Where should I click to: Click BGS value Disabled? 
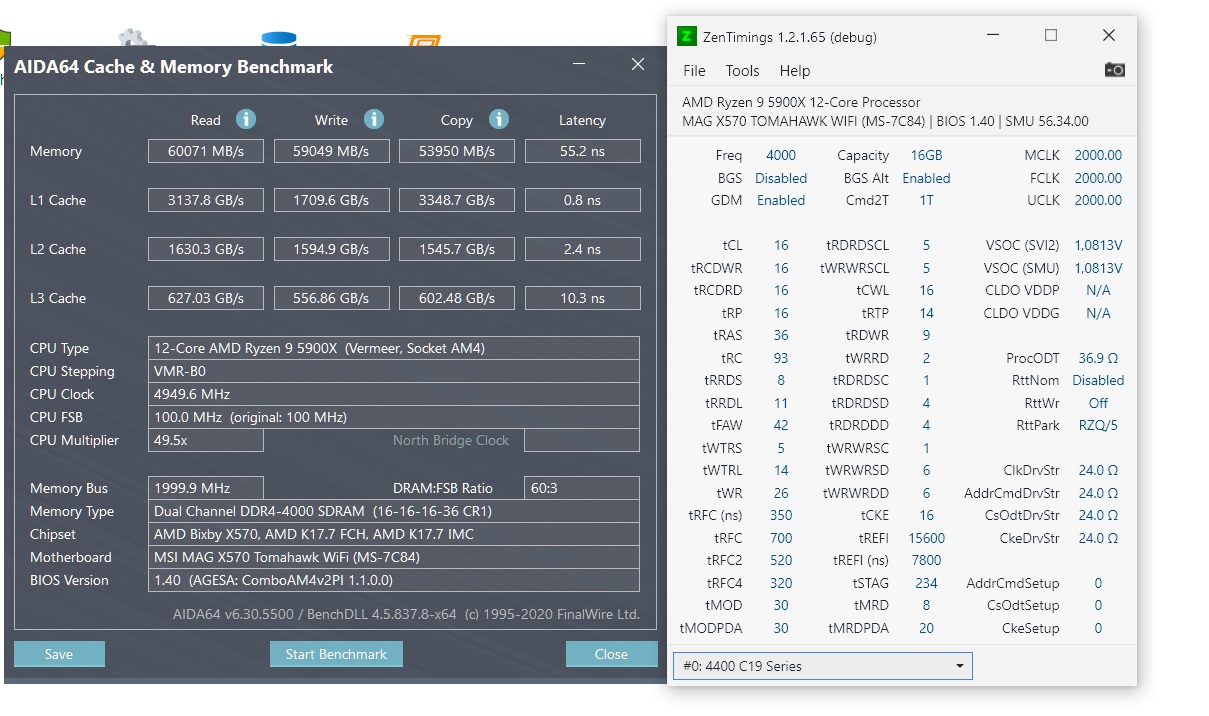pyautogui.click(x=781, y=178)
